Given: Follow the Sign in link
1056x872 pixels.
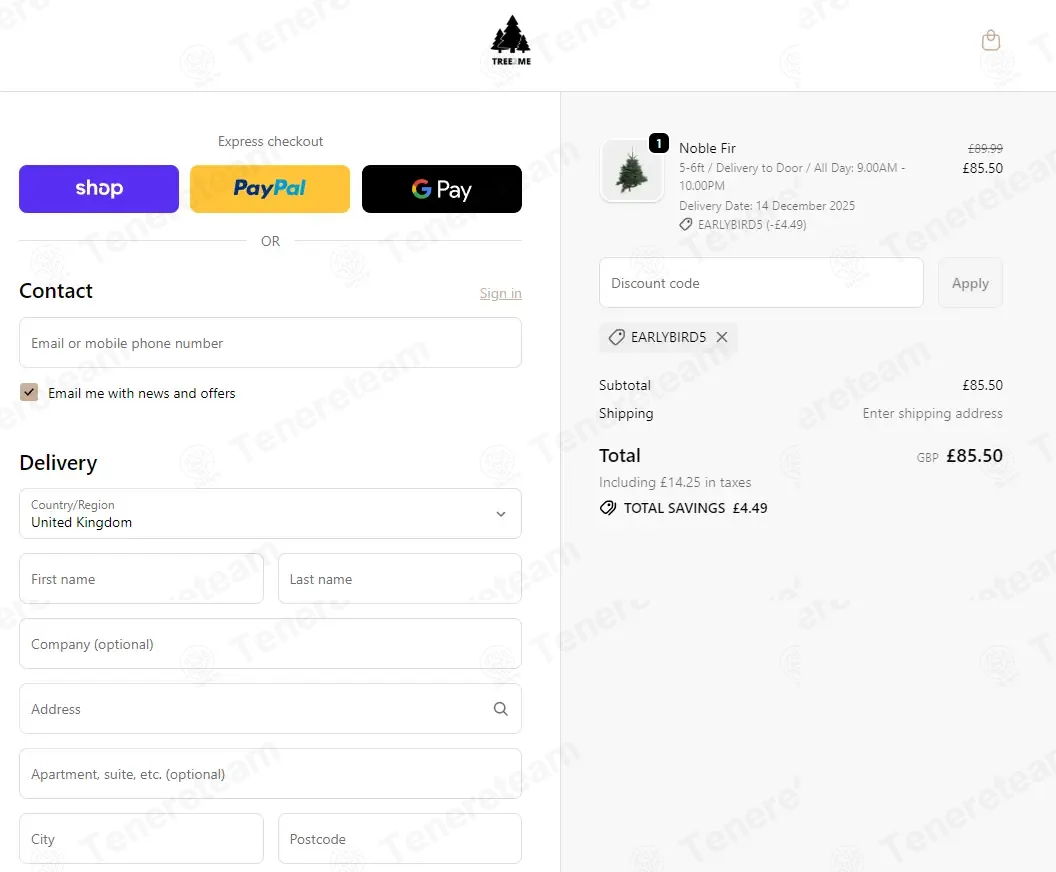Looking at the screenshot, I should click(500, 294).
